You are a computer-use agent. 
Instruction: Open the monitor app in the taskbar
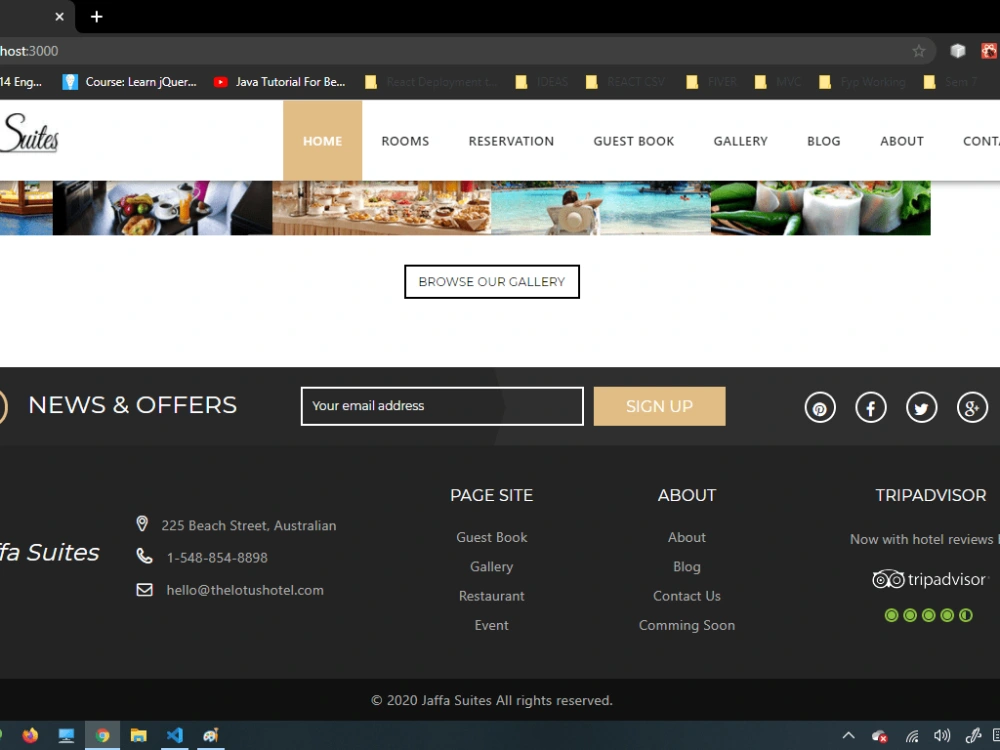pos(66,735)
